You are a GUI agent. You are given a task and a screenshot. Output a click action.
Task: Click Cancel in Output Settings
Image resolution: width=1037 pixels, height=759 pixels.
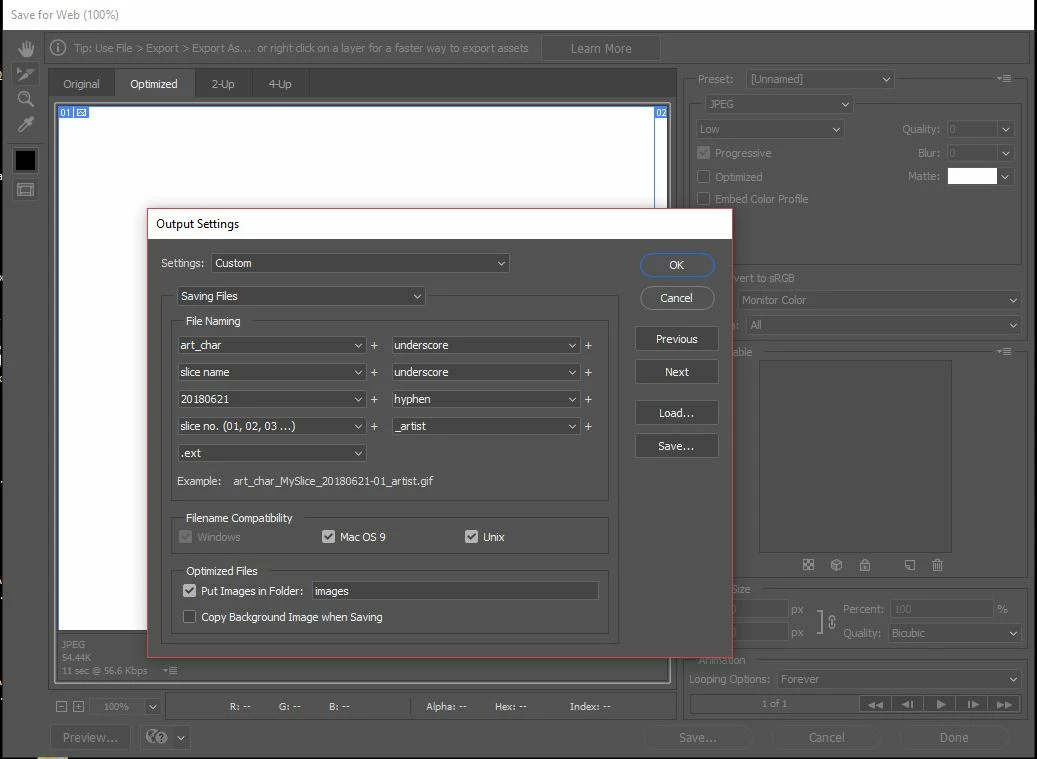point(677,298)
